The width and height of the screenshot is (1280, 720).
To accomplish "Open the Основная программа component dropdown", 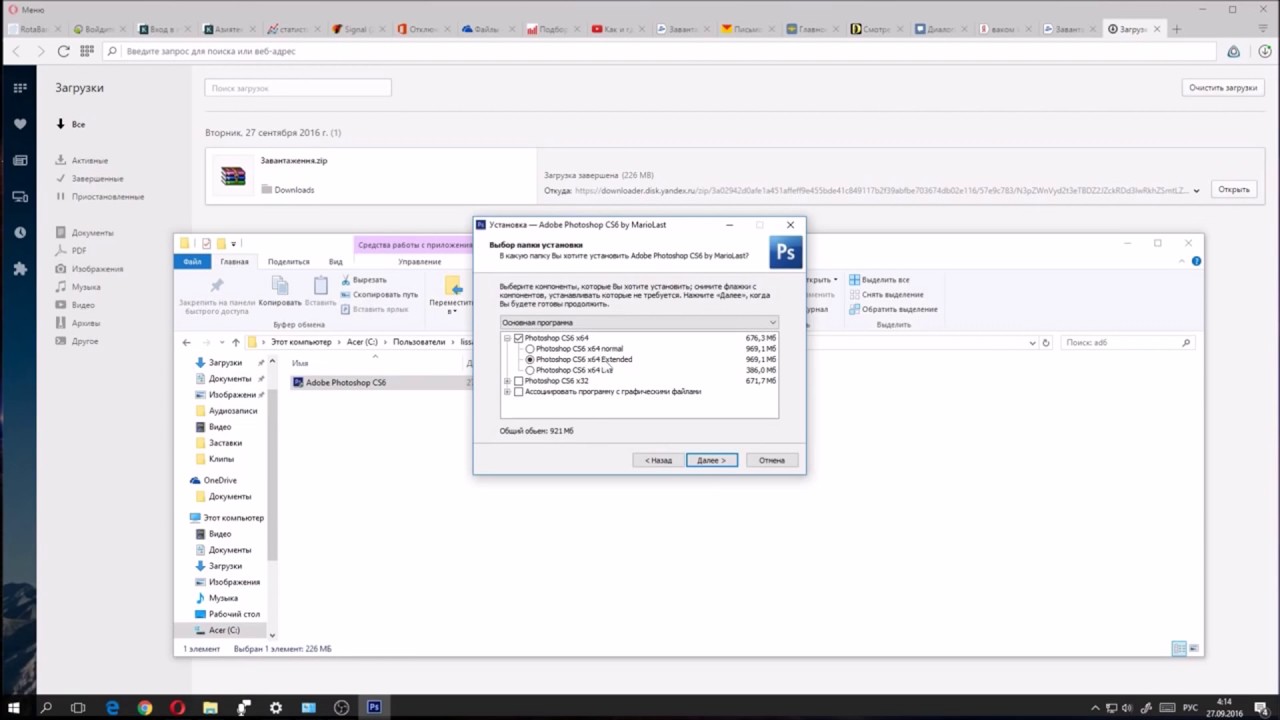I will click(639, 323).
